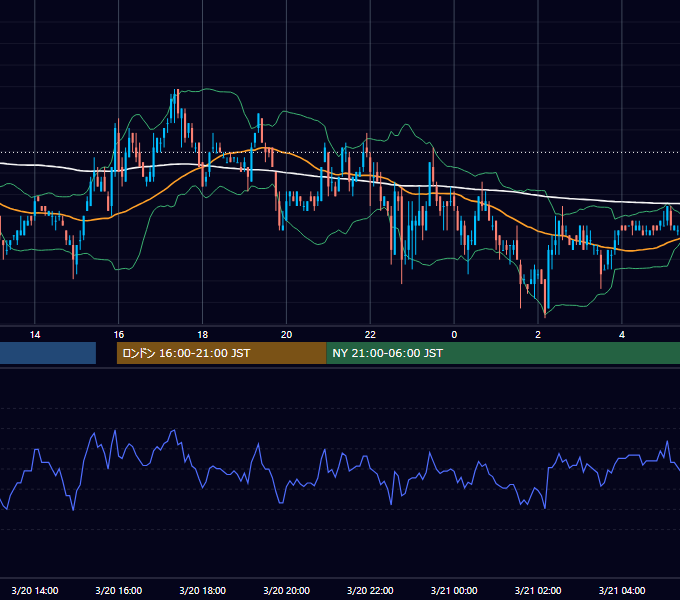Click the 3/20 22:00 date label
Screen dimensions: 680x600
[x=370, y=590]
